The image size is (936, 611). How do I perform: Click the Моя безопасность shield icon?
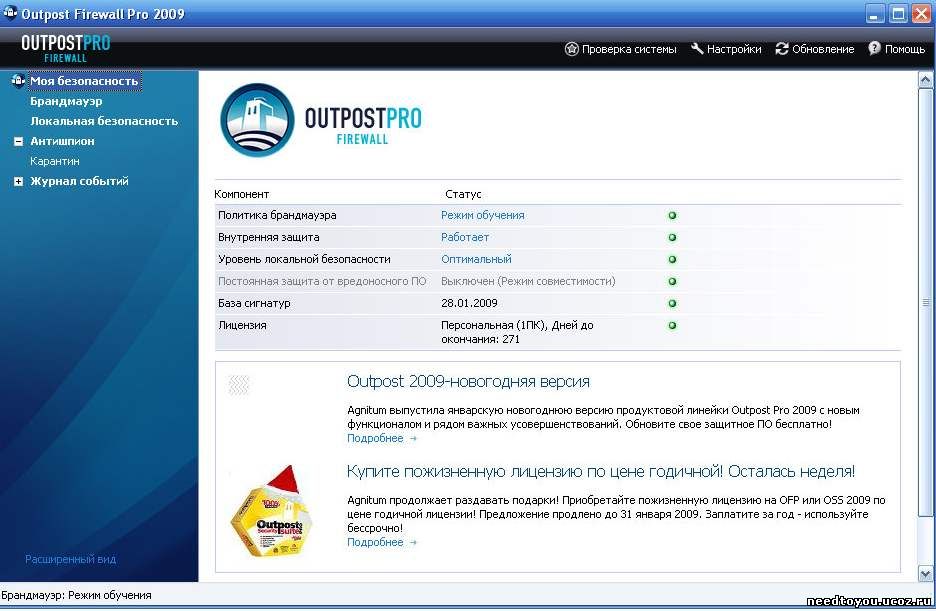18,80
